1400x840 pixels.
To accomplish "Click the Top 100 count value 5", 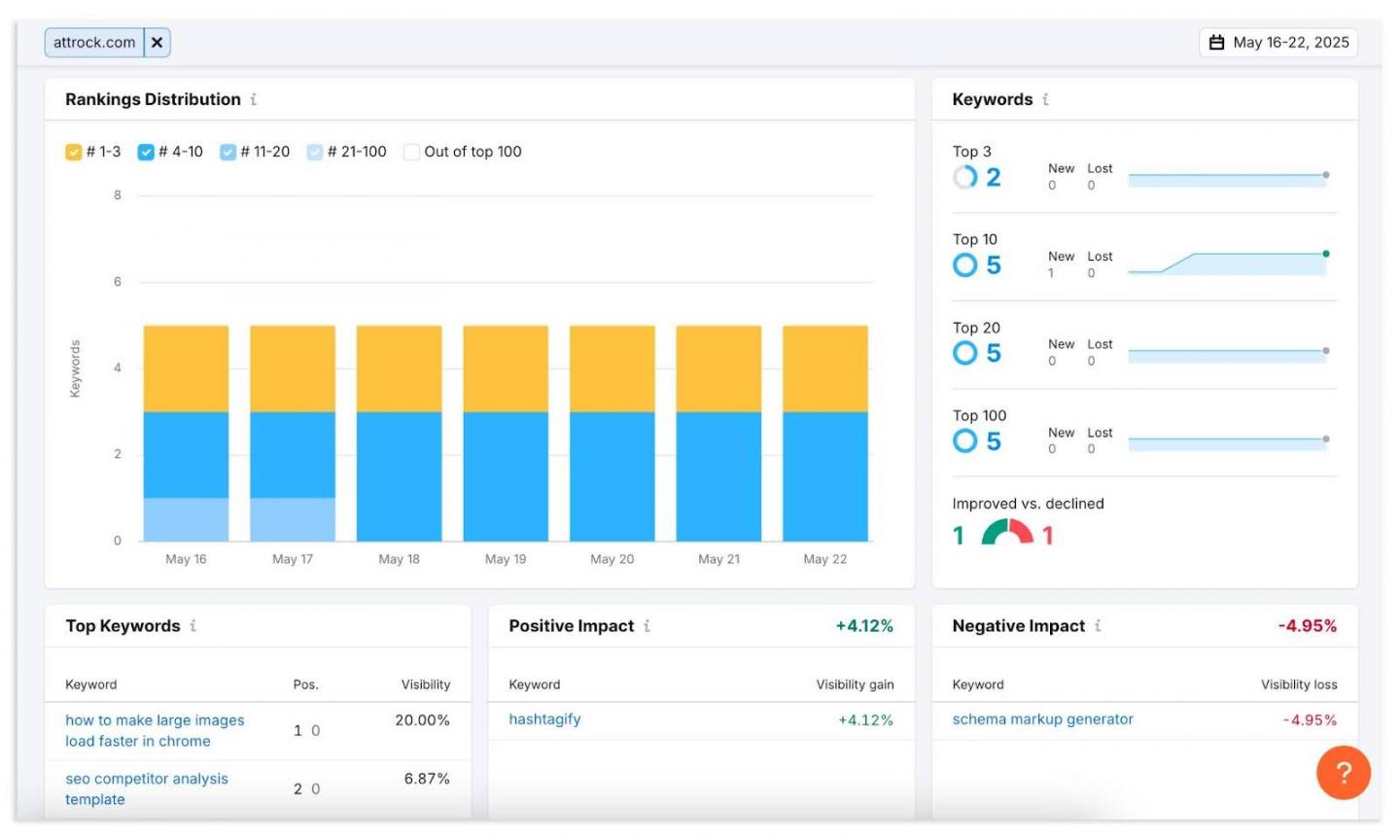I will (994, 441).
